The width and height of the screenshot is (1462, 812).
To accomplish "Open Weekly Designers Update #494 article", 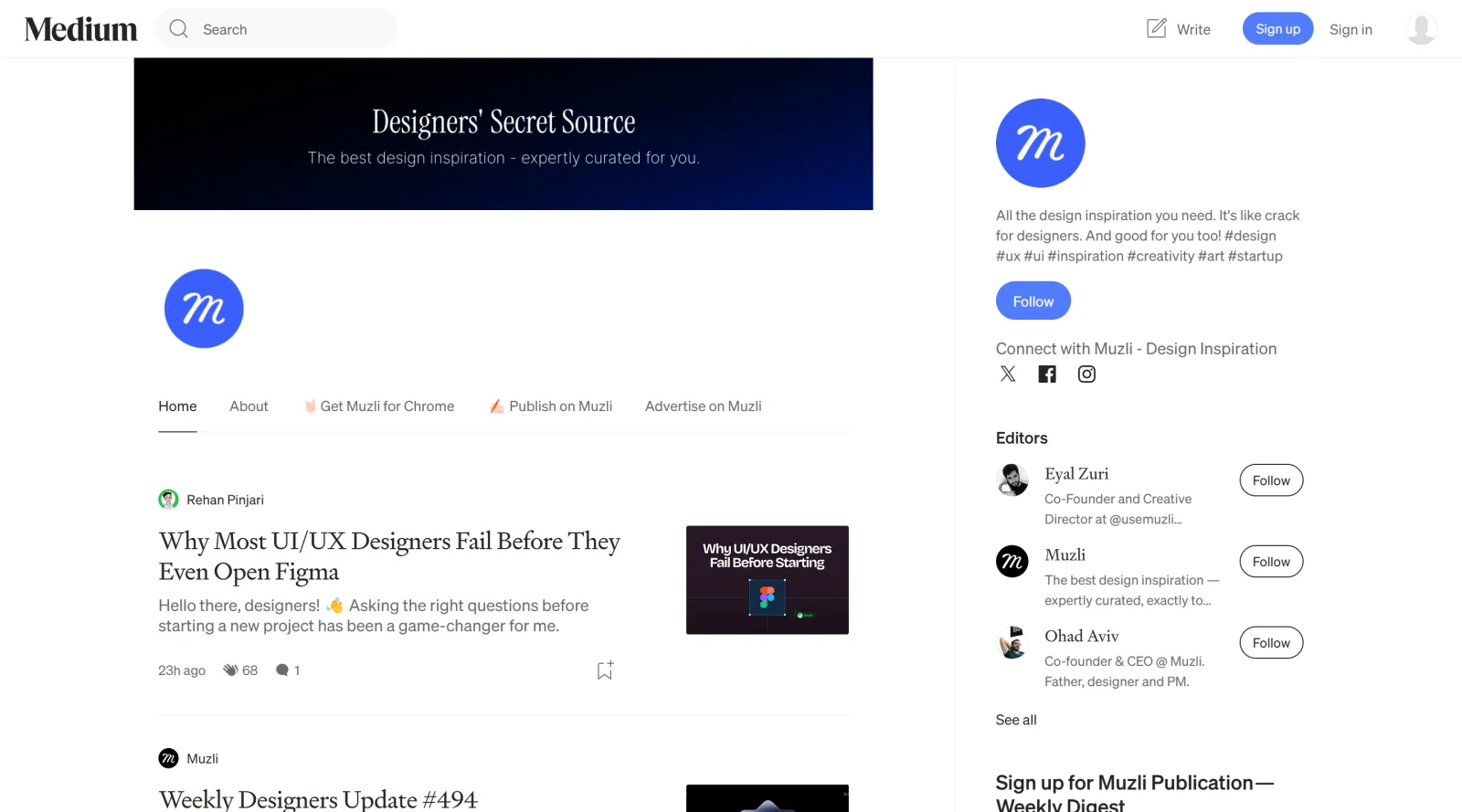I will (318, 799).
